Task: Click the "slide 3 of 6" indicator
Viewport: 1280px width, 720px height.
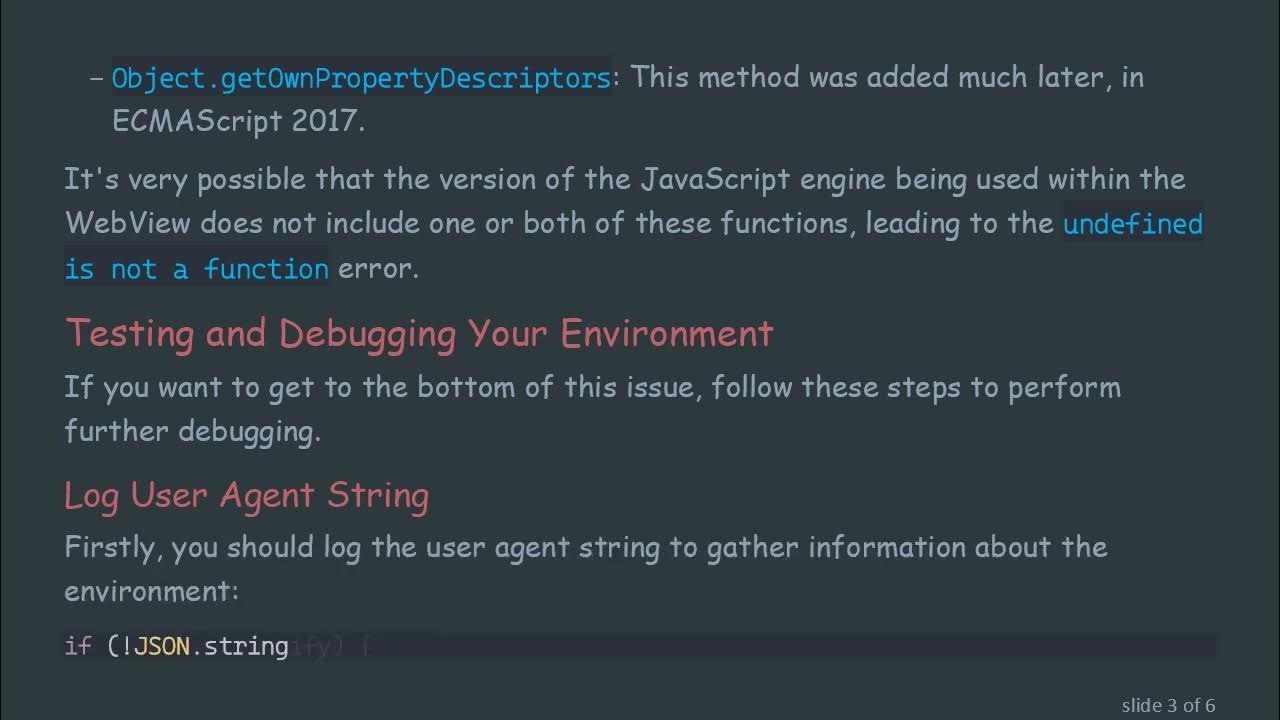Action: (x=1168, y=705)
